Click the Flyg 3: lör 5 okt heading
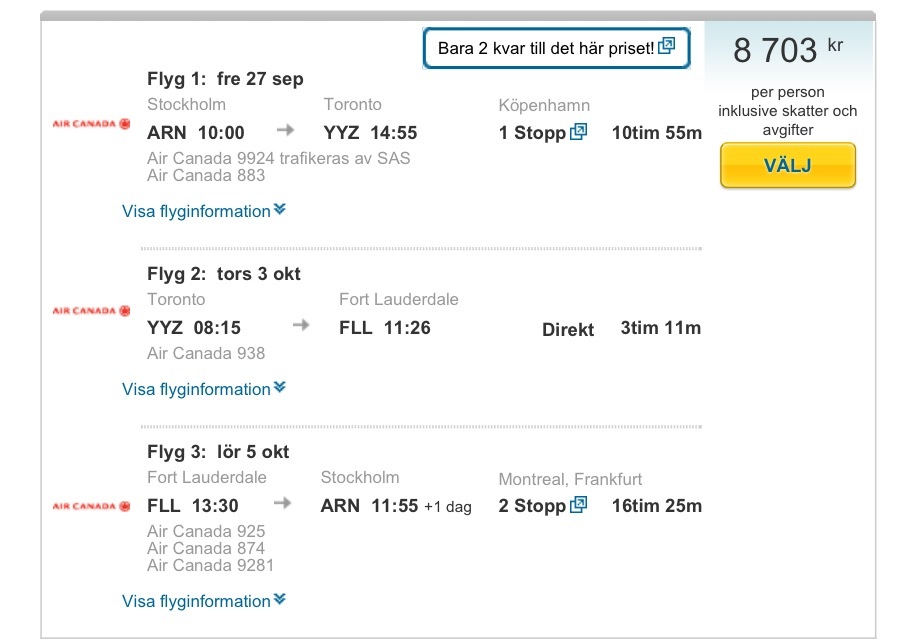The image size is (923, 641). click(x=218, y=452)
